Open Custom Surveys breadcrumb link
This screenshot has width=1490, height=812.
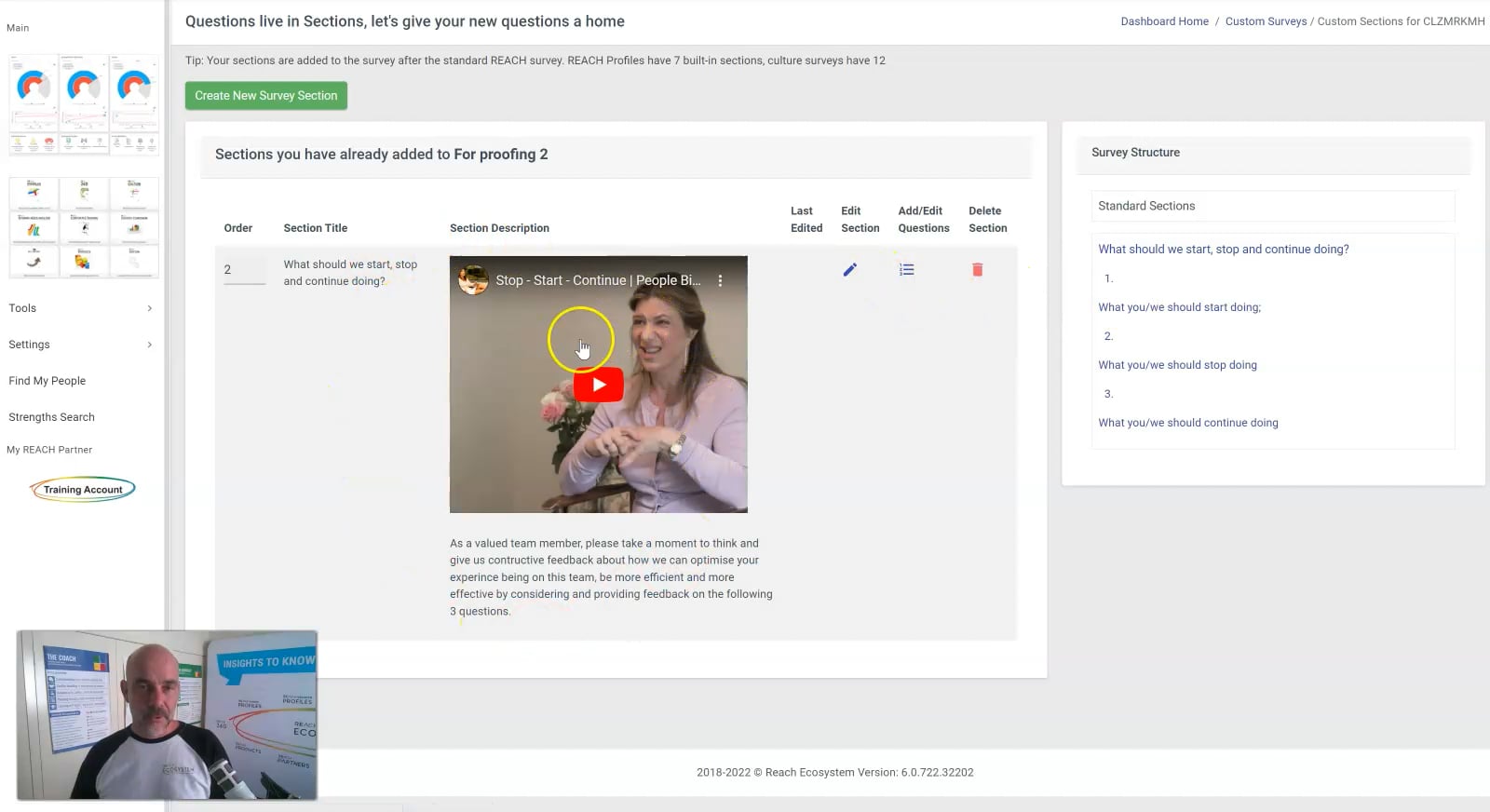tap(1266, 21)
